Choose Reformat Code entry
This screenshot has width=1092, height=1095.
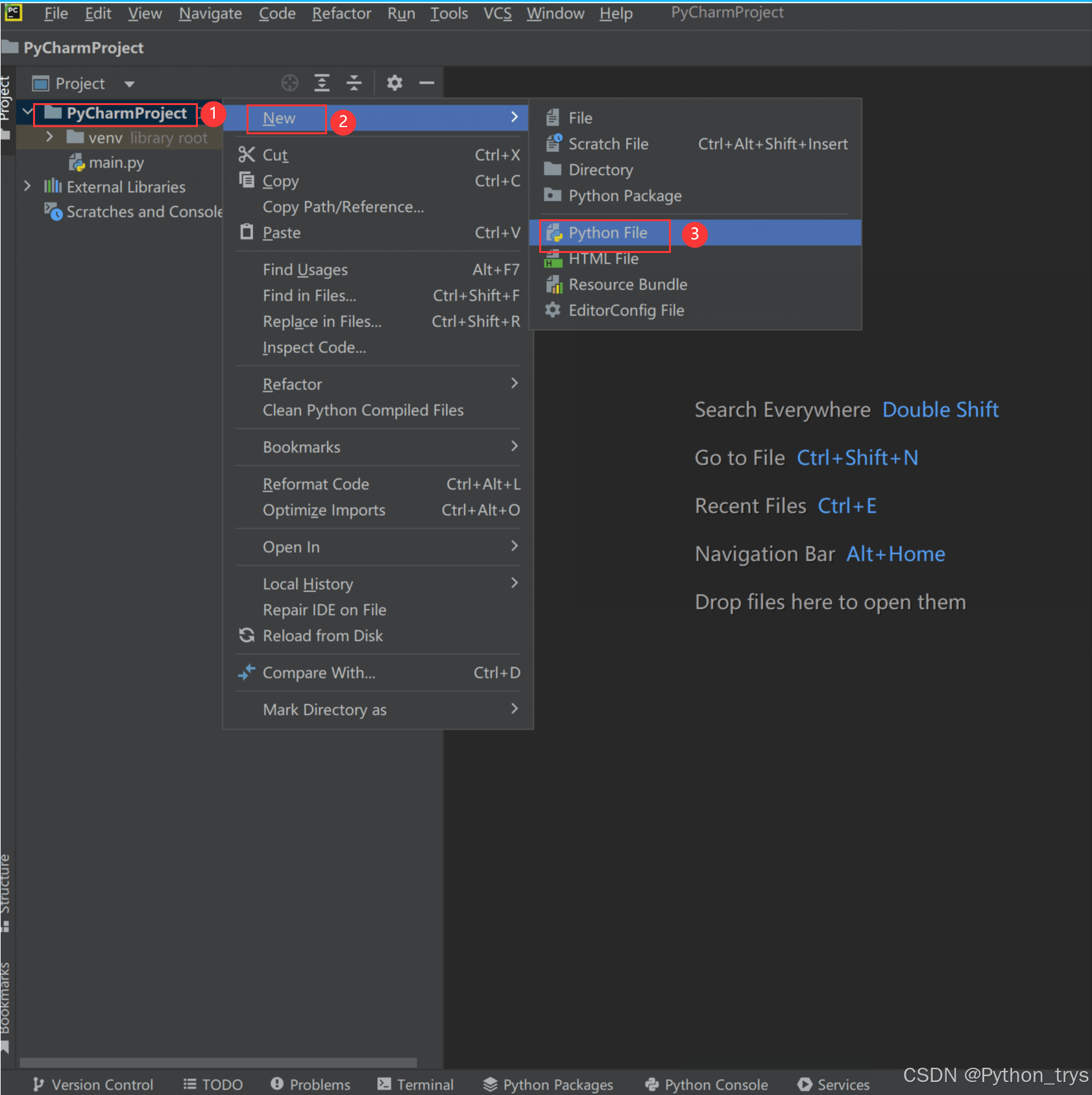click(378, 484)
